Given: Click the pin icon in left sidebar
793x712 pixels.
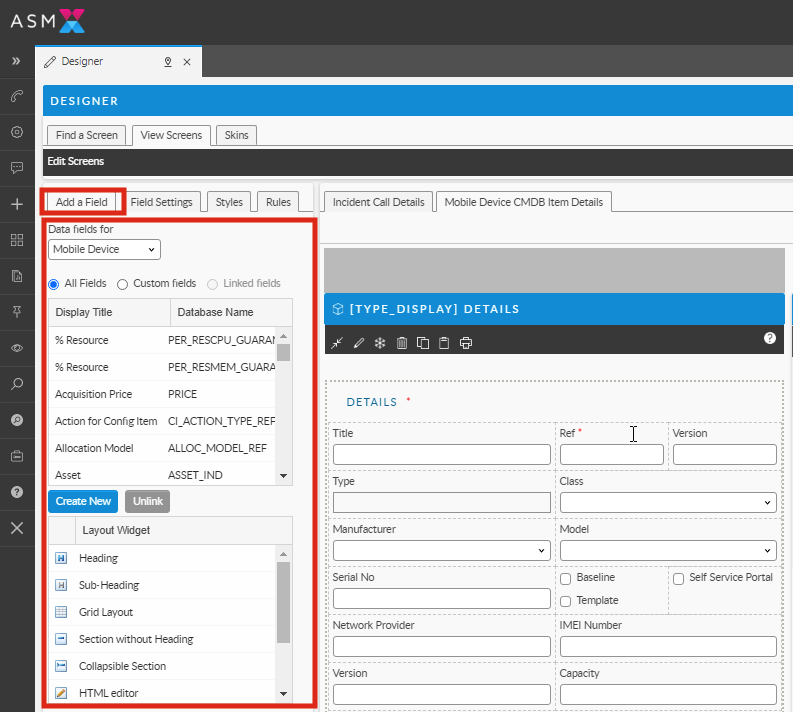Looking at the screenshot, I should (x=17, y=311).
